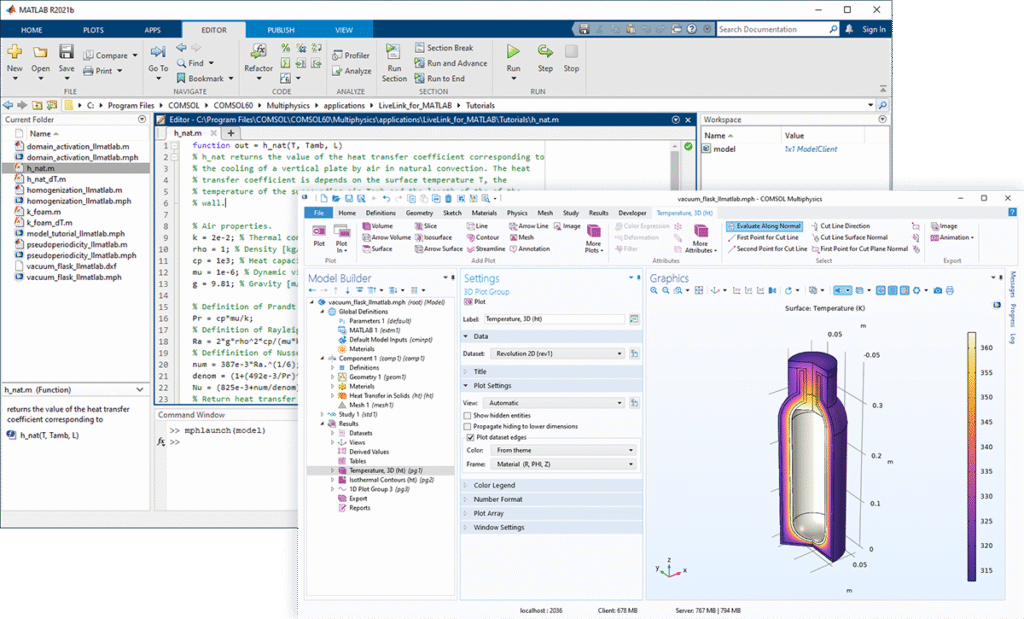Click the temperature color legend bar
This screenshot has width=1024, height=619.
(x=972, y=457)
